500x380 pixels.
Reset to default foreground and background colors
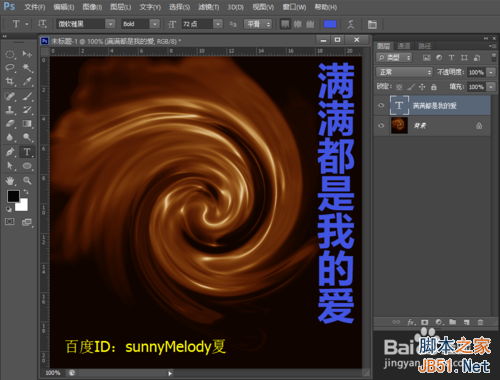[9, 209]
